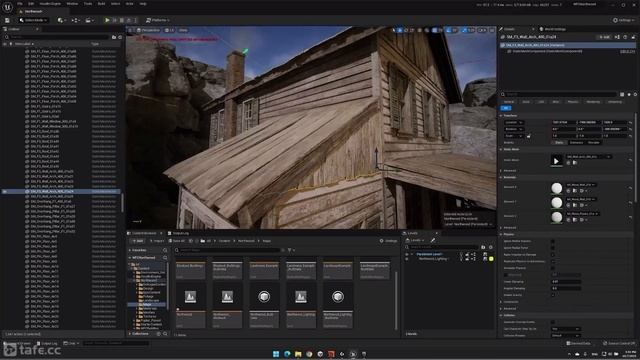Toggle the viewport rotation snap icon
Screen dimensions: 640x360
tap(449, 30)
